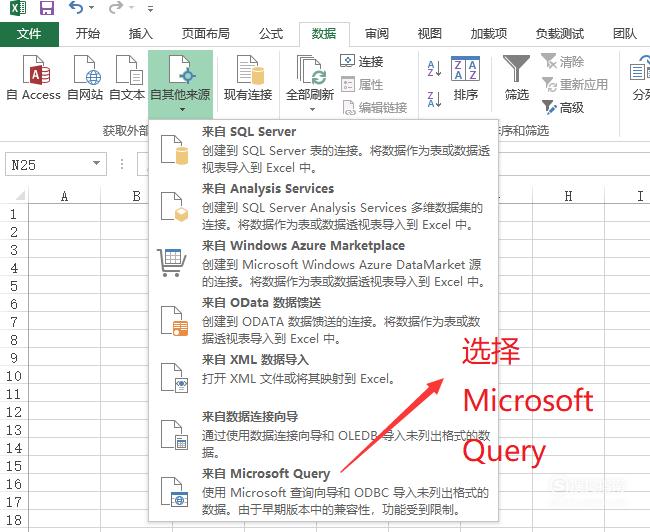650x532 pixels.
Task: Click the N25 name box field
Action: 47,165
